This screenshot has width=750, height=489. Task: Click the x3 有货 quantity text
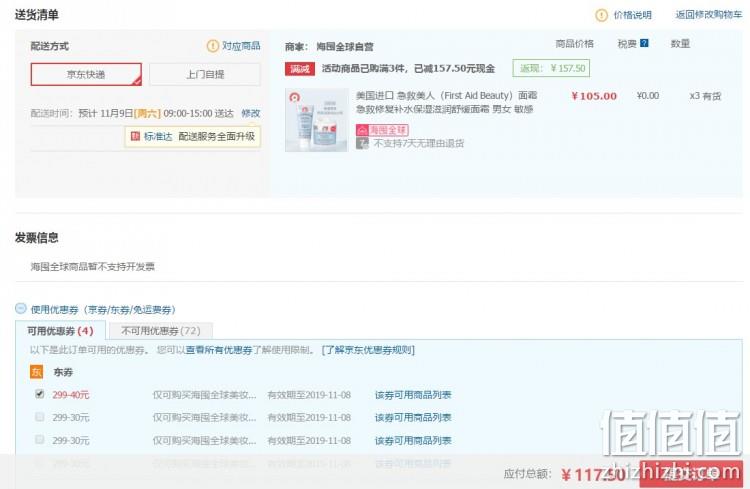(705, 96)
